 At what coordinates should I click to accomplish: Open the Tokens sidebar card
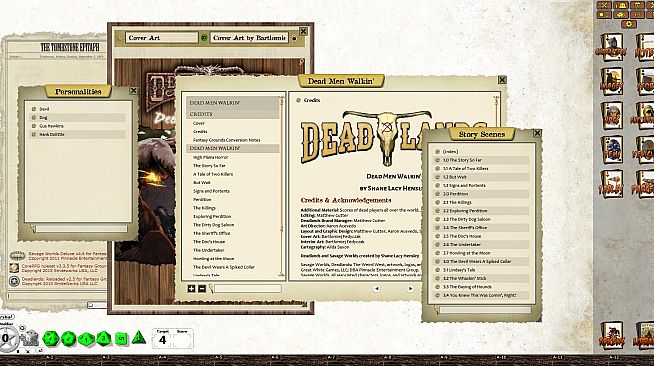611,335
